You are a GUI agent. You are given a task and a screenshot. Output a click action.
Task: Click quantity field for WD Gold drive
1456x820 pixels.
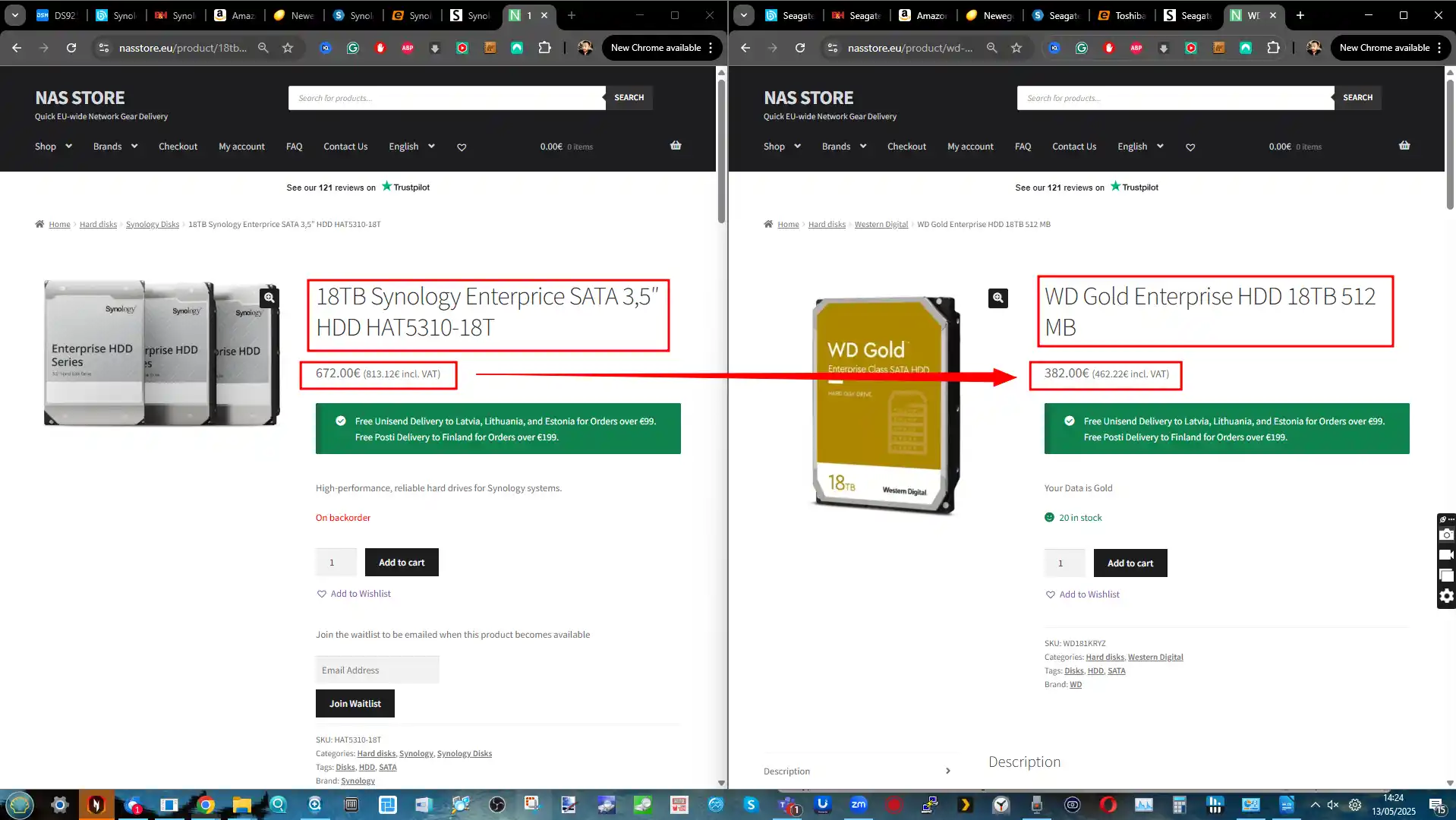1064,563
